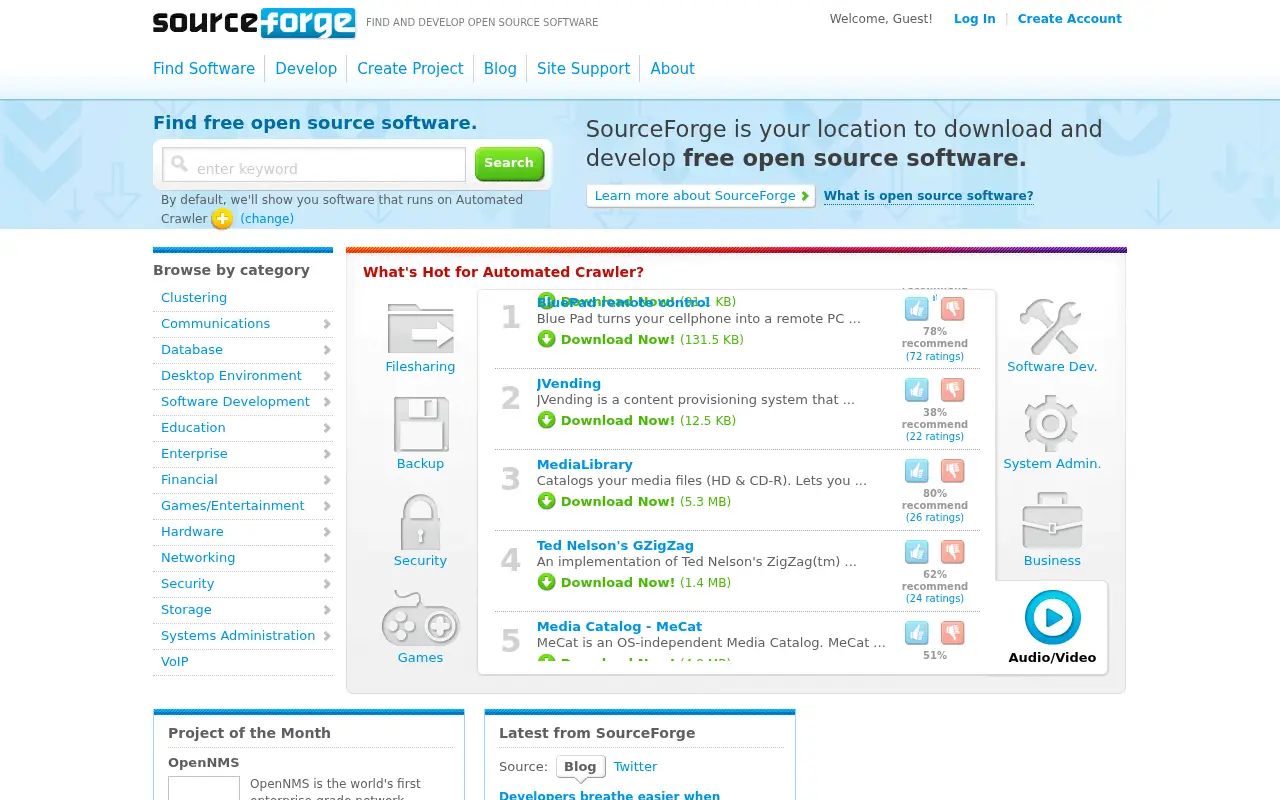Click Learn more about SourceForge button
The image size is (1280, 800).
click(701, 196)
